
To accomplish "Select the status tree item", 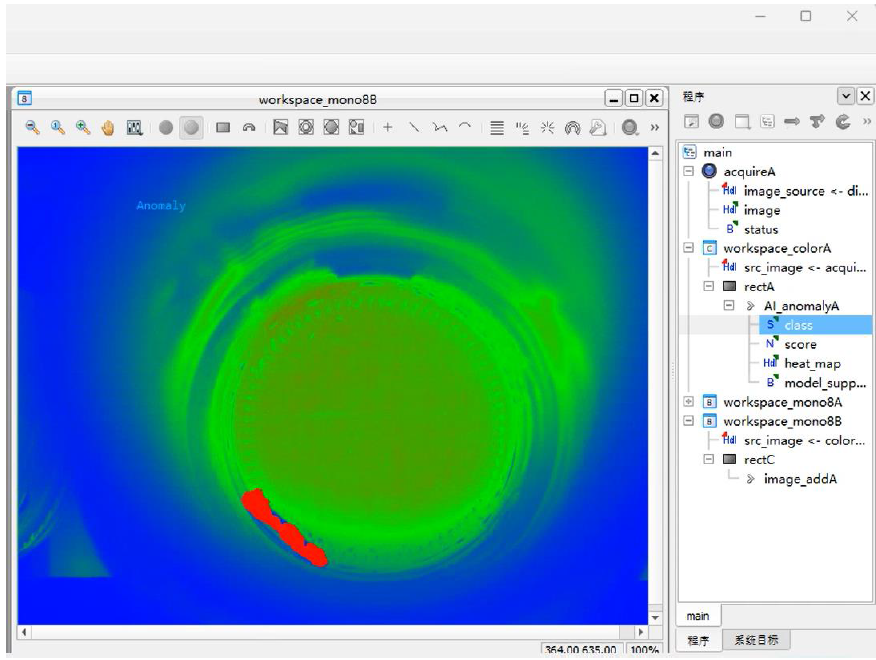I will [x=761, y=229].
